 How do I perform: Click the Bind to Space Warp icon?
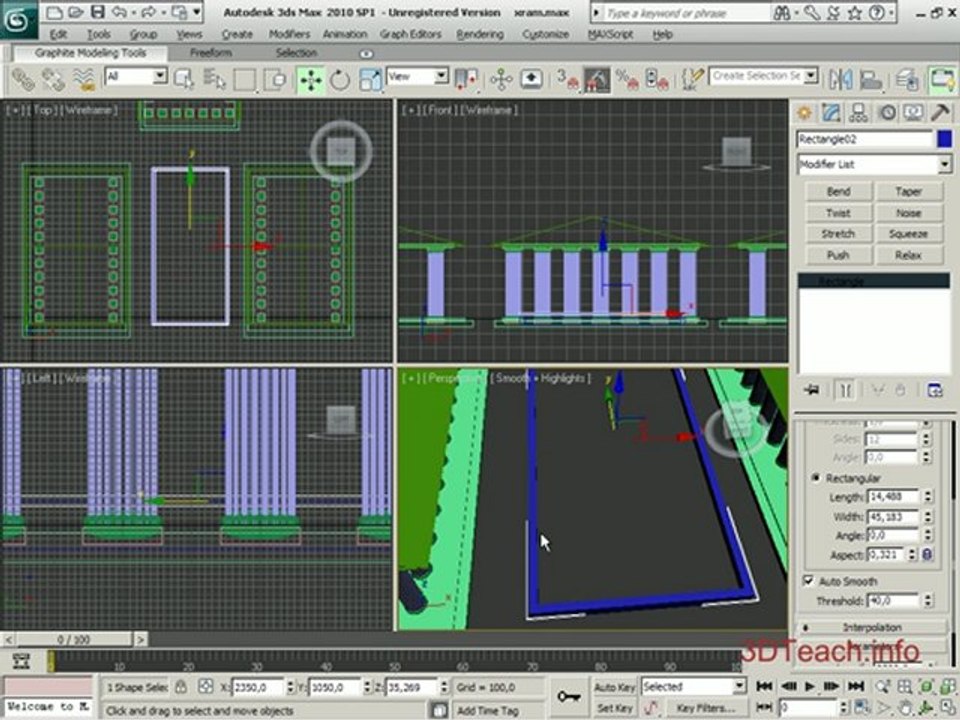pos(83,80)
